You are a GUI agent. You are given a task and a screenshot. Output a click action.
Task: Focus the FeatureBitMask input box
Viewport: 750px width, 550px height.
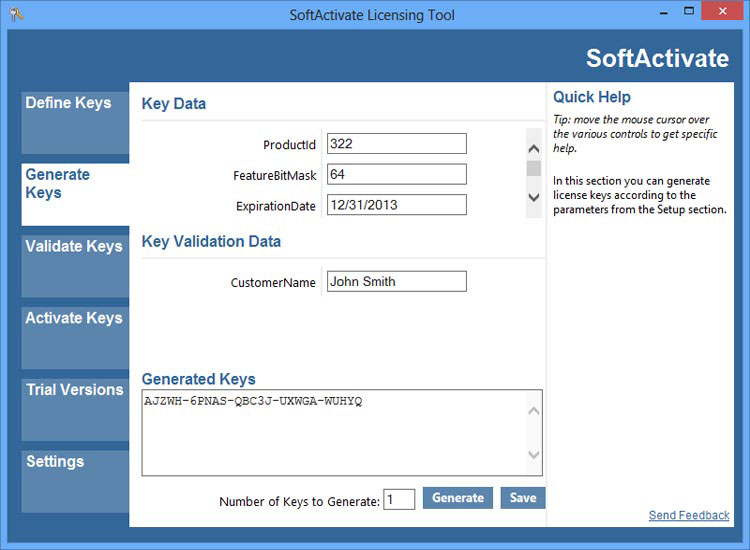pyautogui.click(x=396, y=175)
